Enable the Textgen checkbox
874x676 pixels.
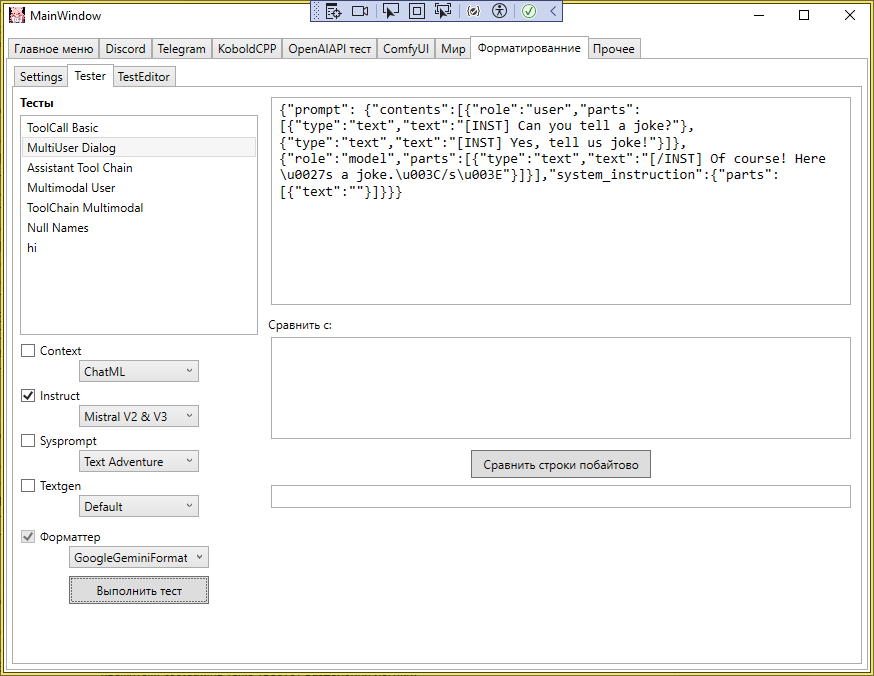point(28,486)
